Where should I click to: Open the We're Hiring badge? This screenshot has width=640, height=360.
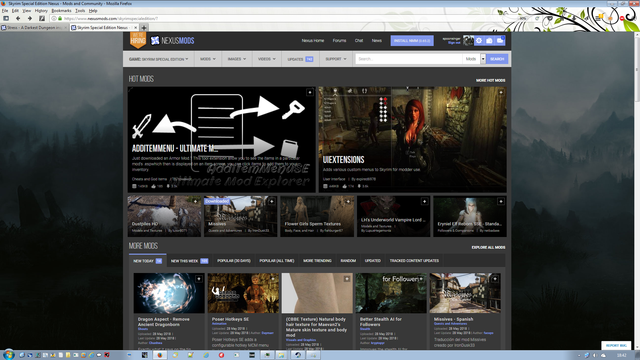click(x=138, y=40)
